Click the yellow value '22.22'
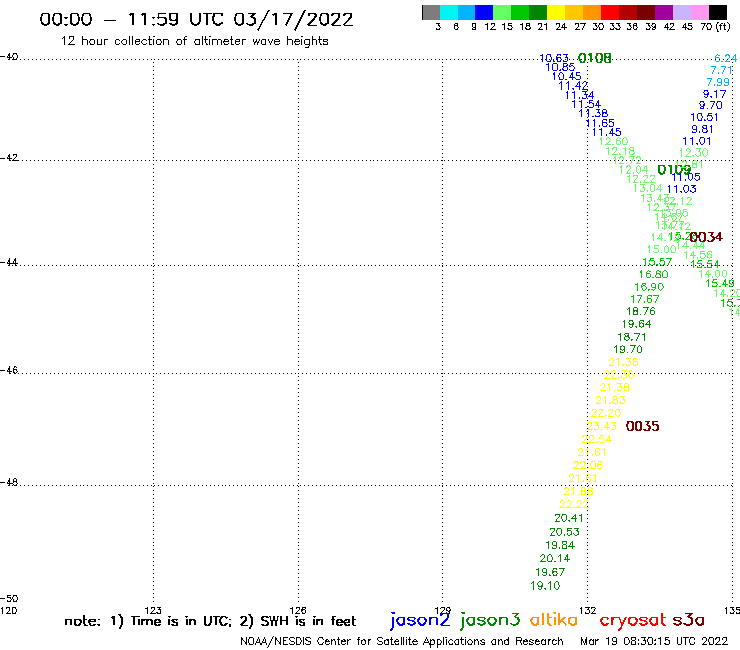 pos(574,504)
